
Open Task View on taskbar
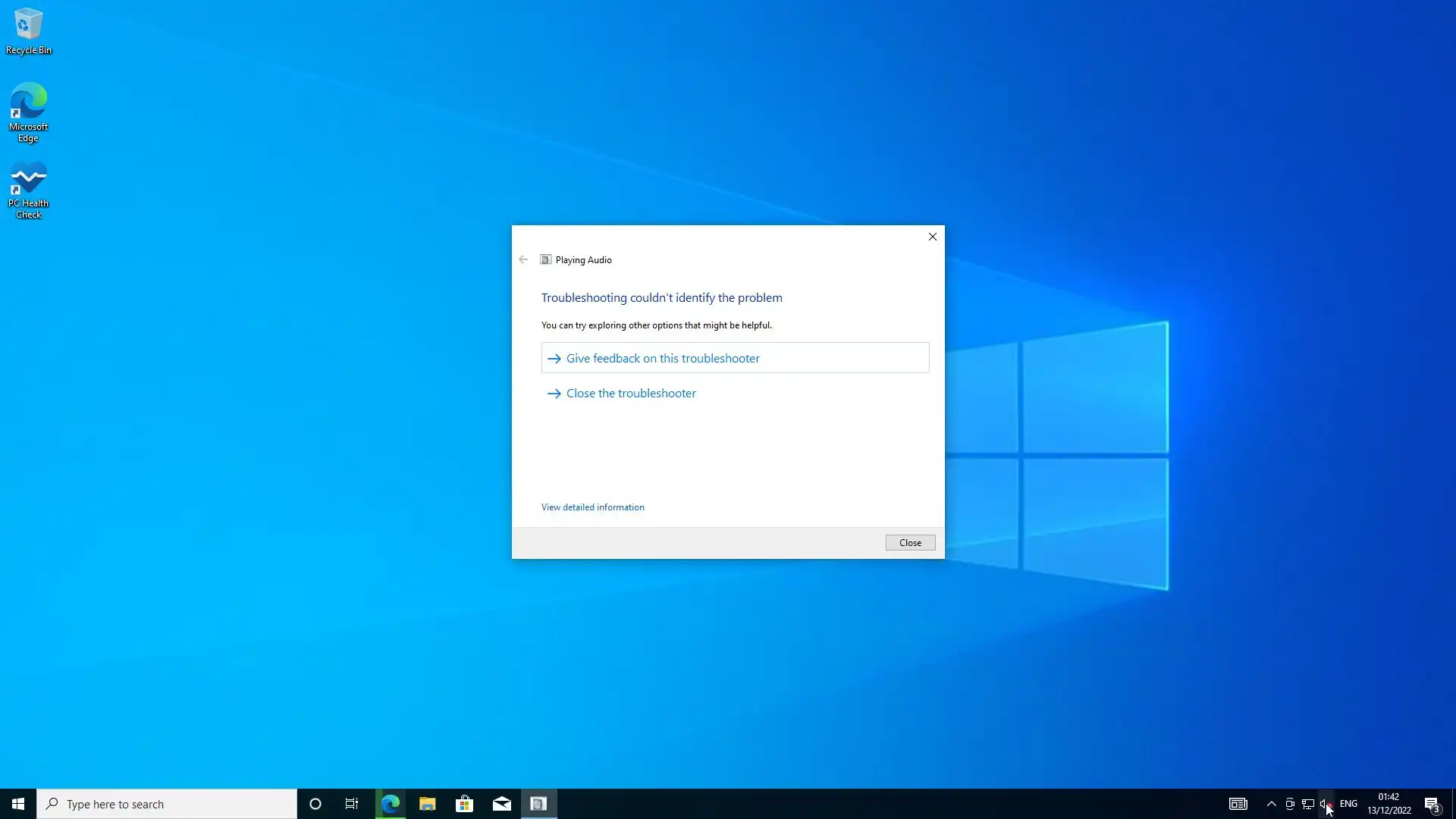[352, 804]
